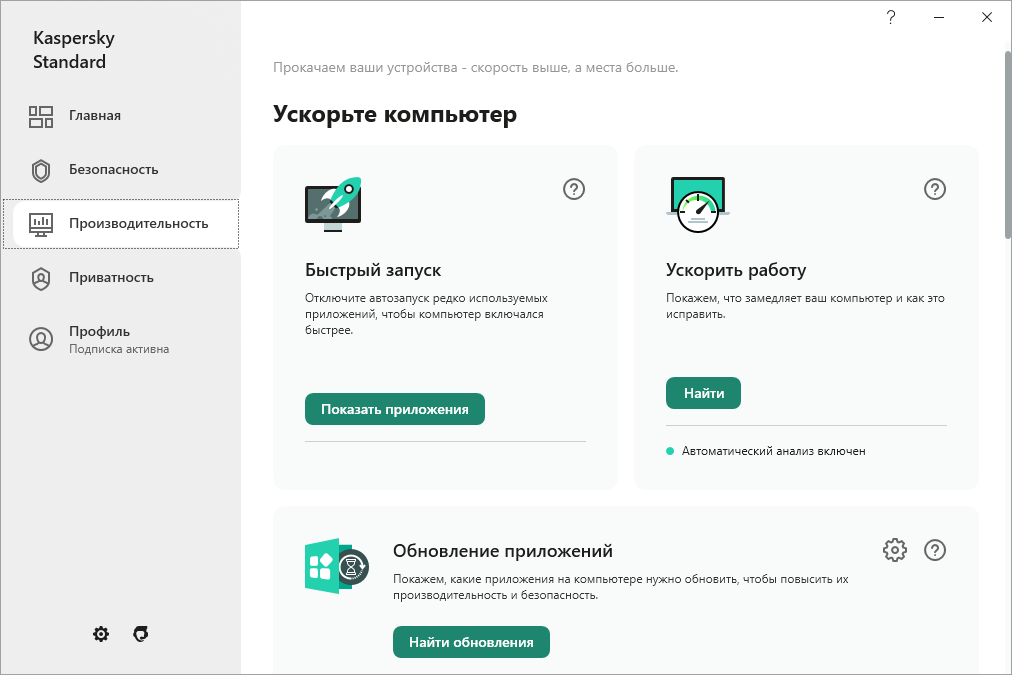This screenshot has width=1012, height=675.
Task: Click the Показать приложения button
Action: 394,409
